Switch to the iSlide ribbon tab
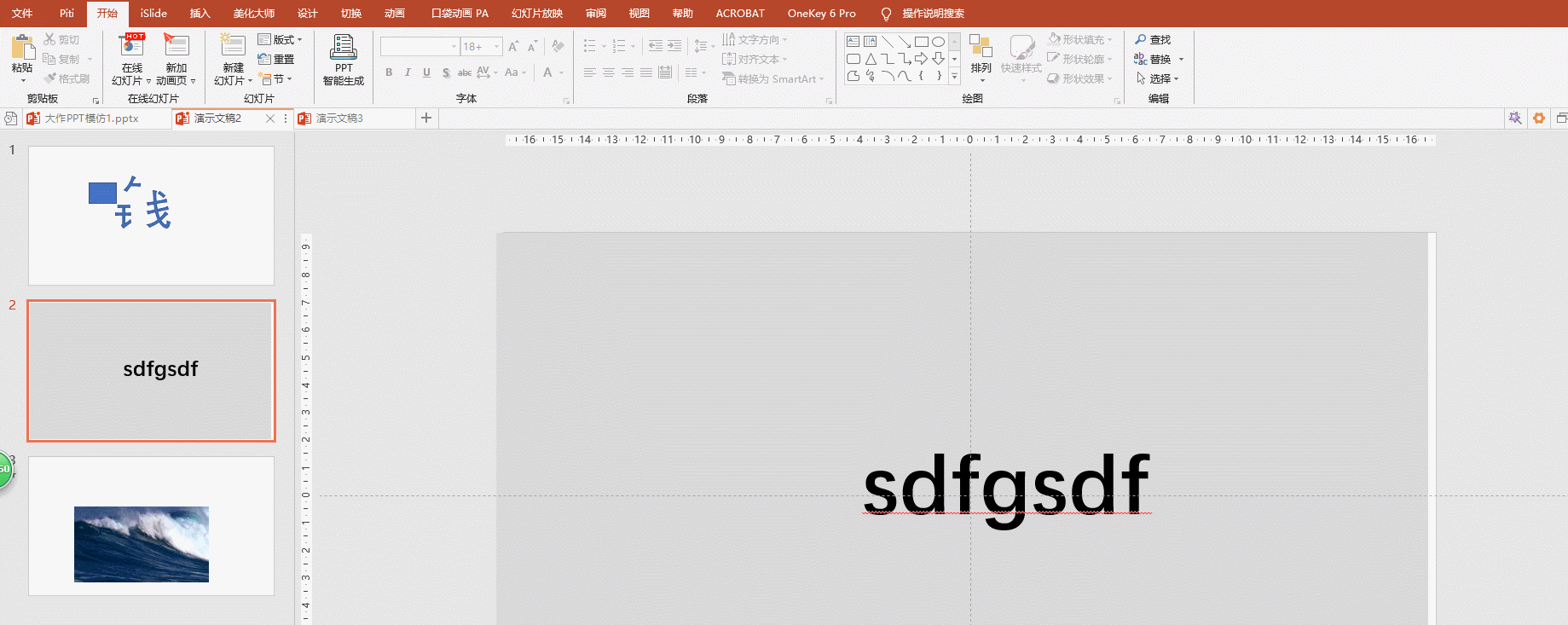Image resolution: width=1568 pixels, height=625 pixels. click(153, 13)
